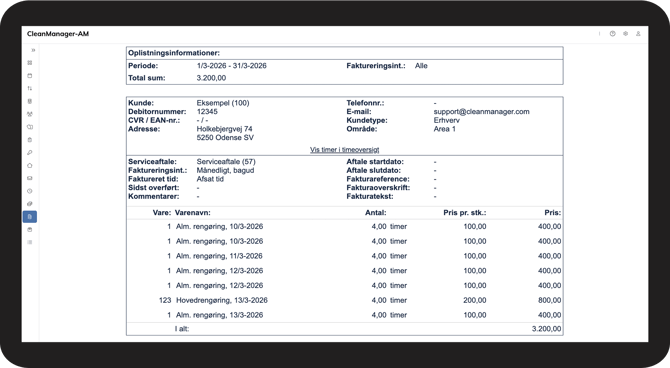Click the address 'Holkebjergvej 74'
This screenshot has width=670, height=368.
tap(225, 129)
